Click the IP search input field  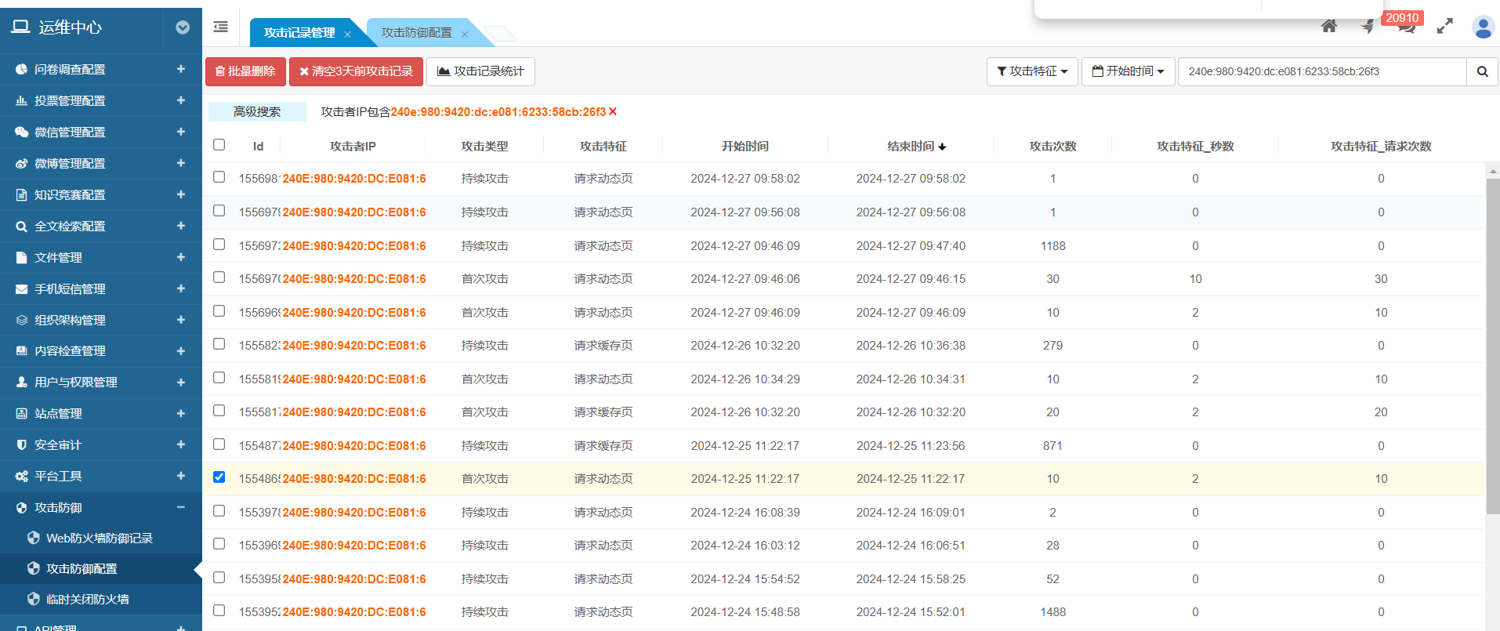1321,72
